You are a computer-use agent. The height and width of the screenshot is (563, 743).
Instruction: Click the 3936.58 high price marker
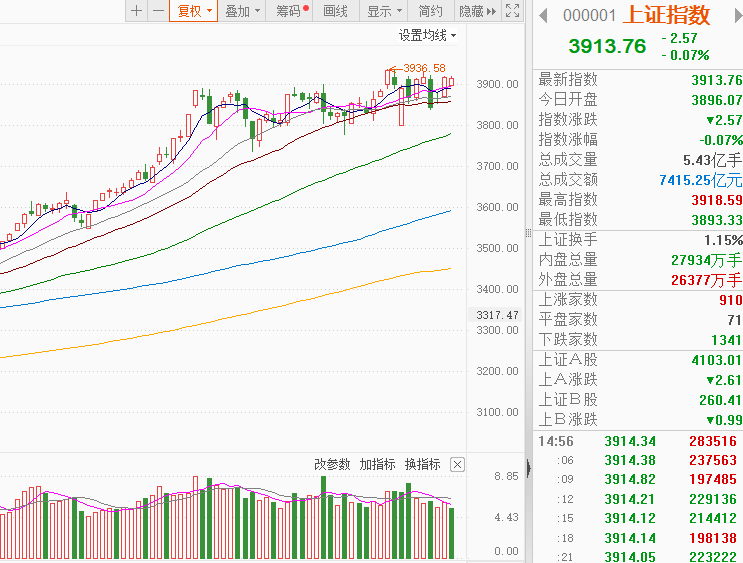[424, 68]
